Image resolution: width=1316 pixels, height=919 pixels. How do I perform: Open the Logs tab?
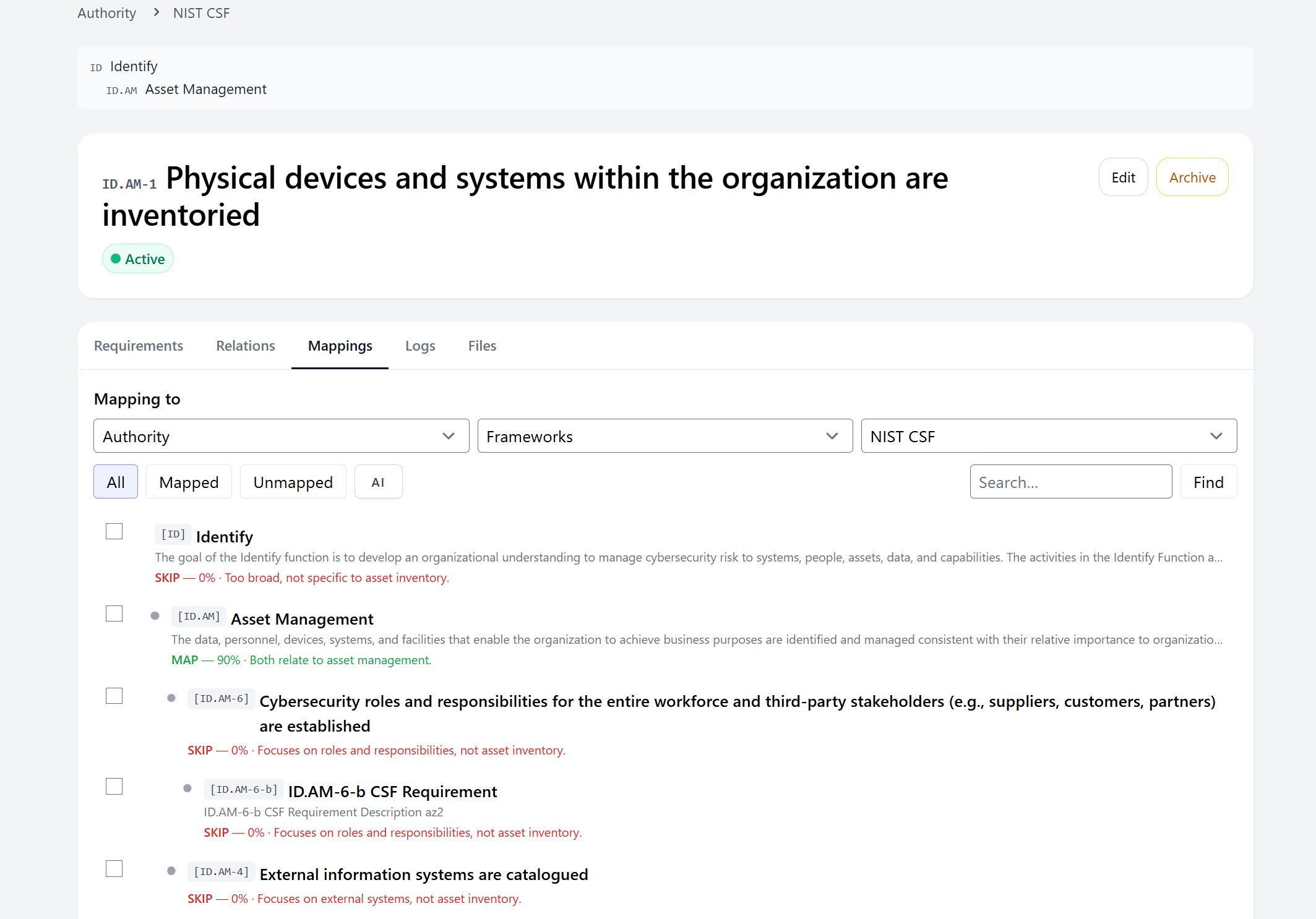(420, 346)
